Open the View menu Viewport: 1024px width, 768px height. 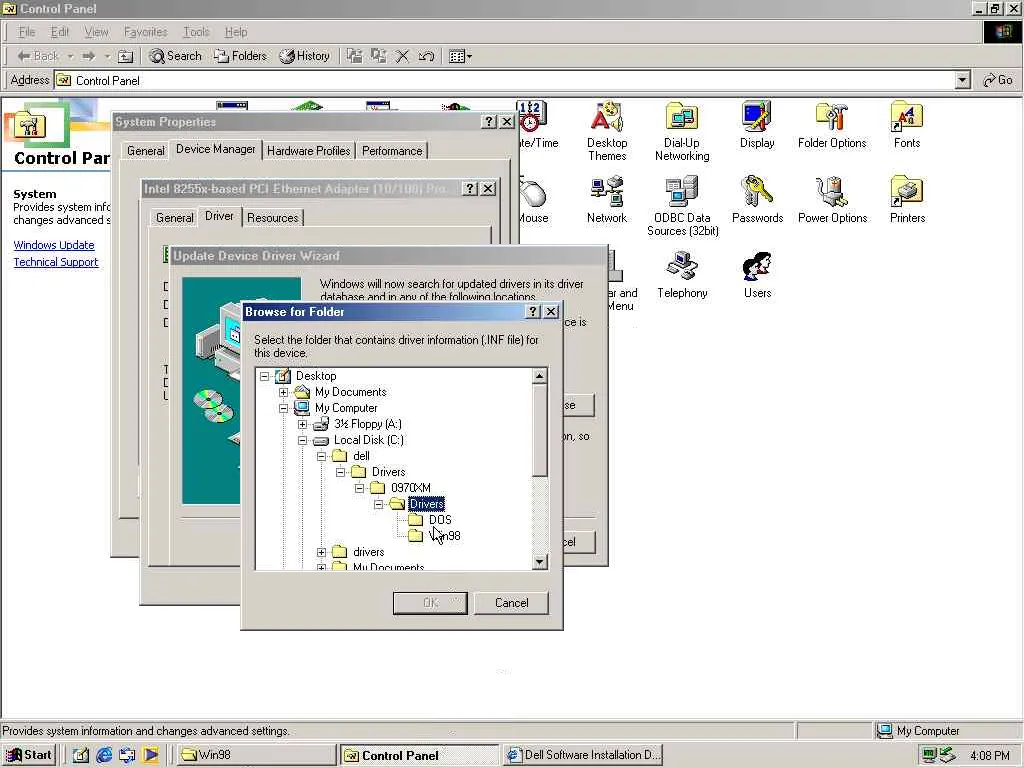pyautogui.click(x=96, y=32)
